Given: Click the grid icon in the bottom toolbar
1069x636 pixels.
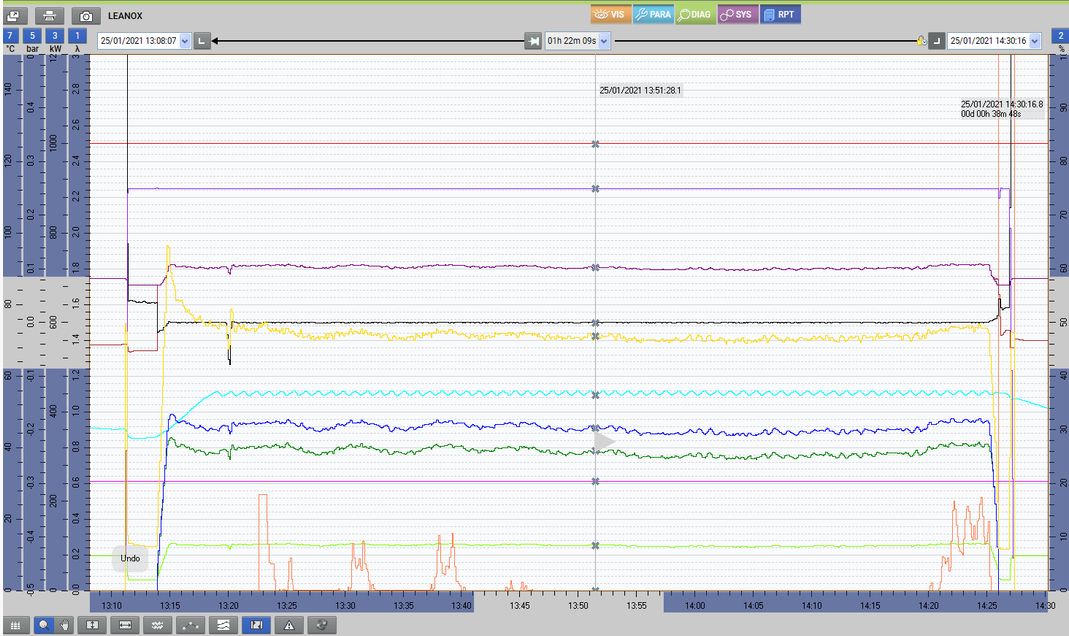Looking at the screenshot, I should click(x=15, y=625).
